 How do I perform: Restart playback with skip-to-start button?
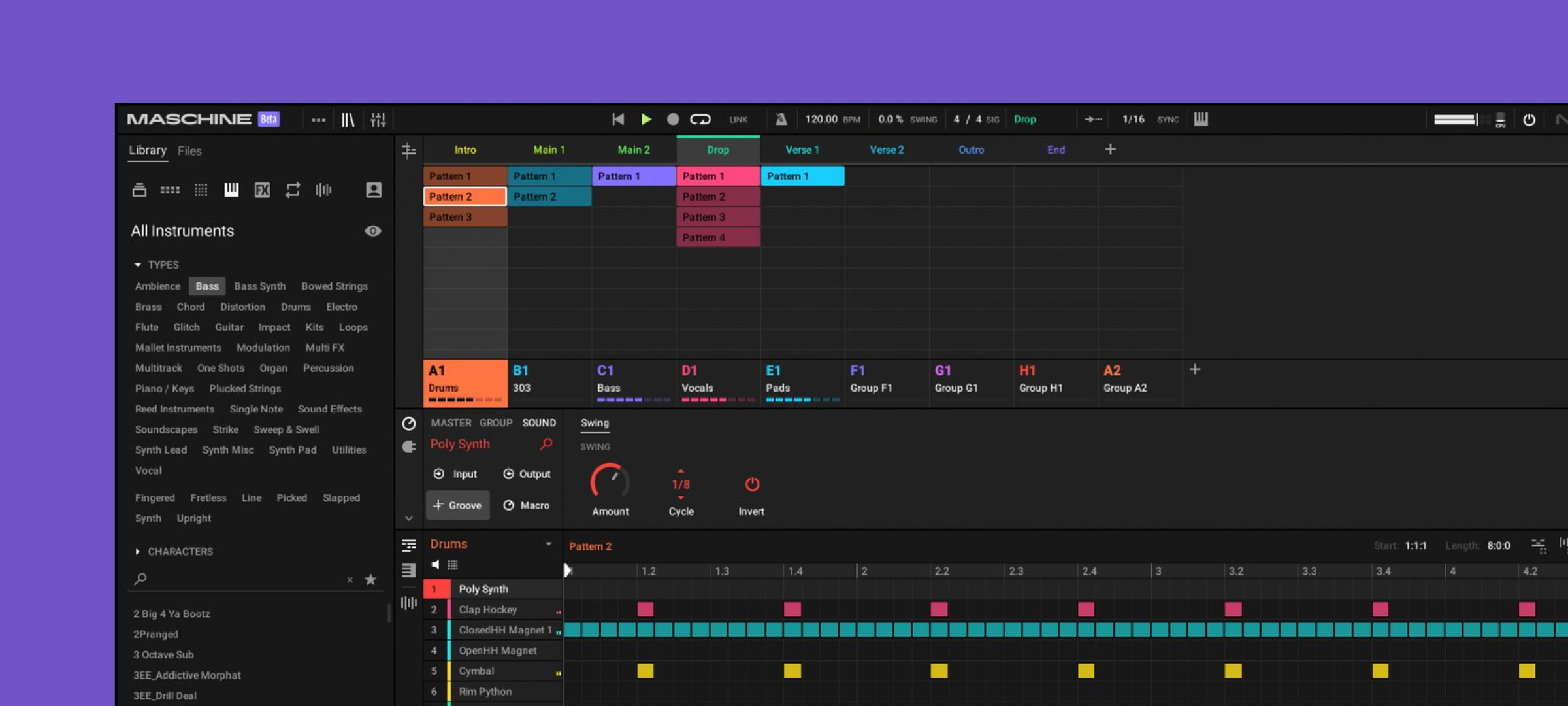click(x=618, y=119)
